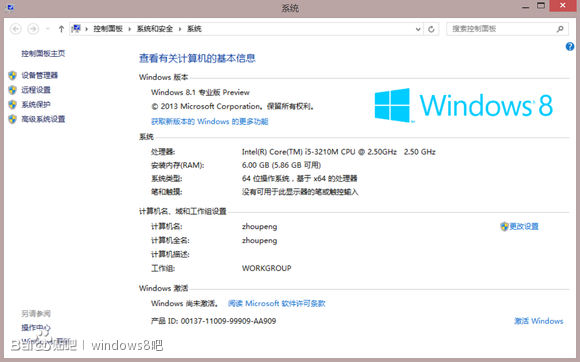Open 阅读 Microsoft 软件许可条款 link
Viewport: 580px width, 362px height.
[277, 304]
